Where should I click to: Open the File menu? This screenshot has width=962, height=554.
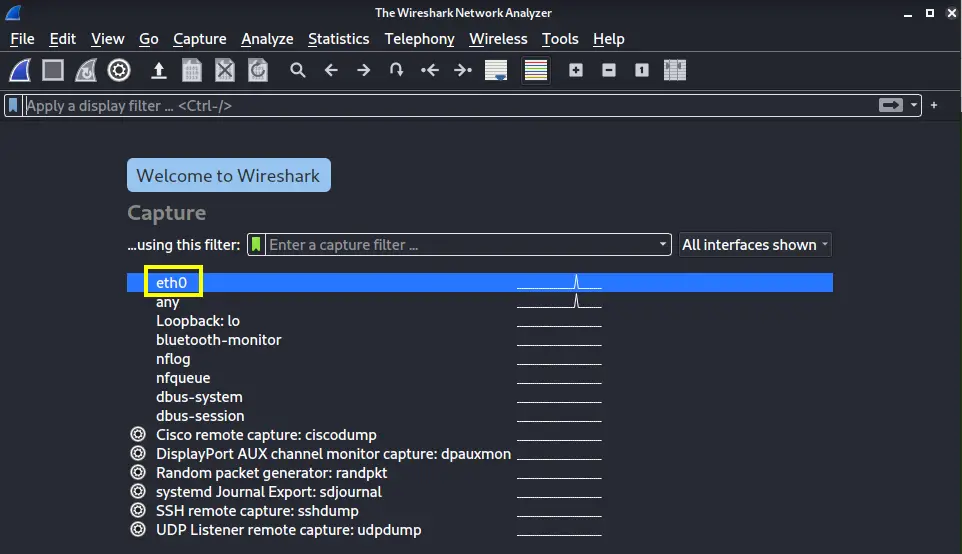pyautogui.click(x=22, y=39)
